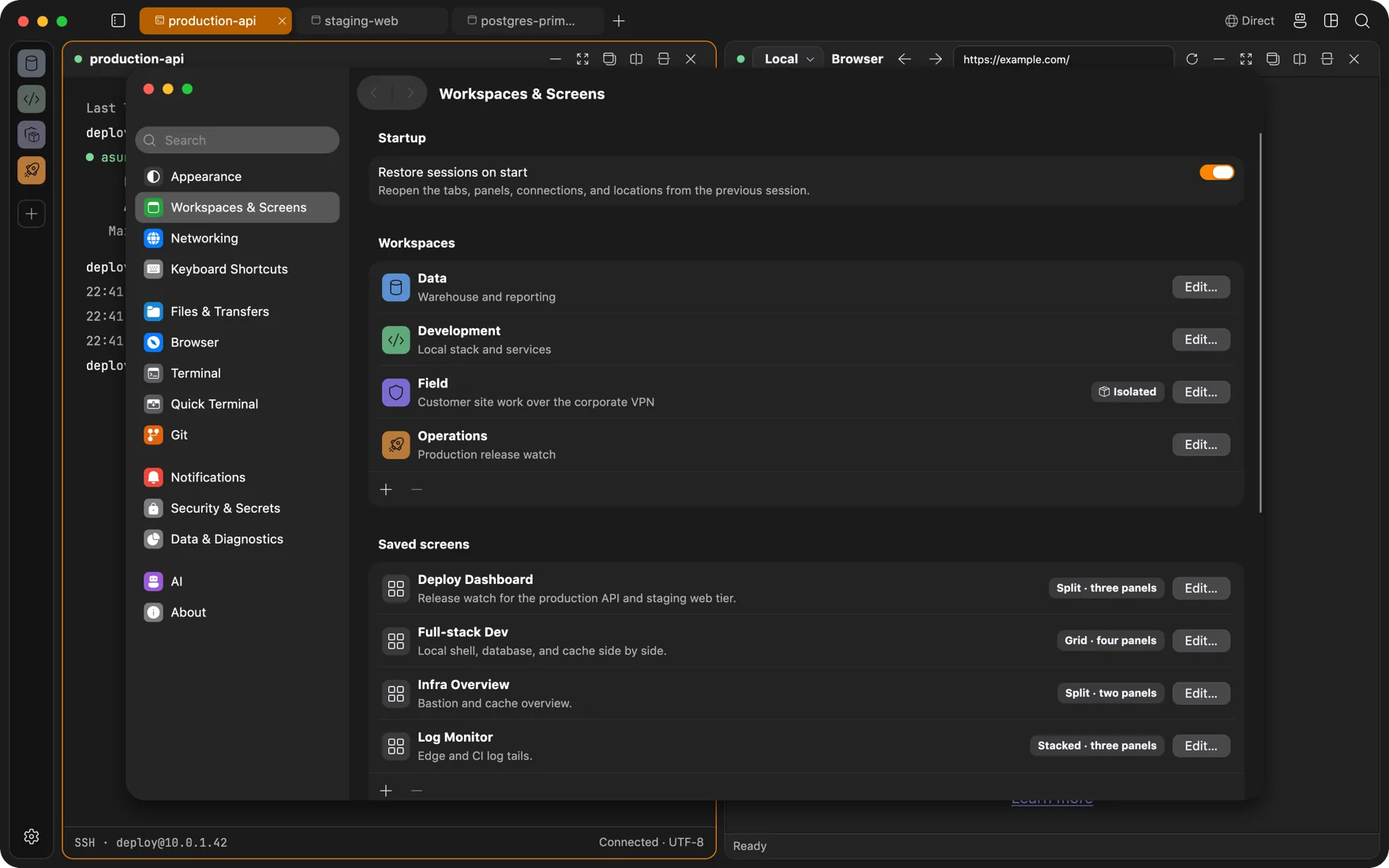The image size is (1389, 868).
Task: Select the Infra Overview row
Action: coord(806,694)
